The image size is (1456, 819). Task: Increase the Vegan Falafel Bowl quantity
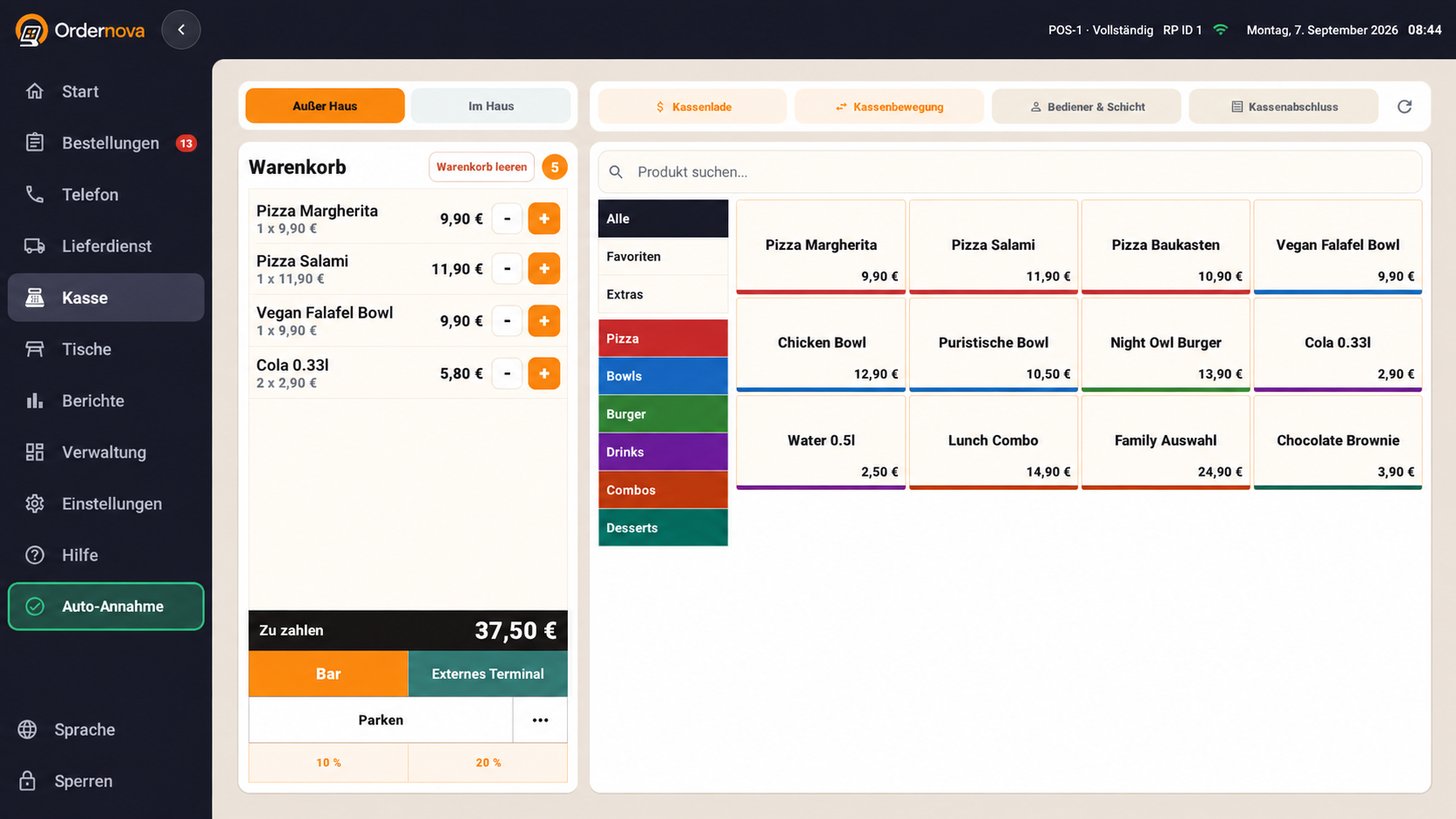tap(544, 321)
